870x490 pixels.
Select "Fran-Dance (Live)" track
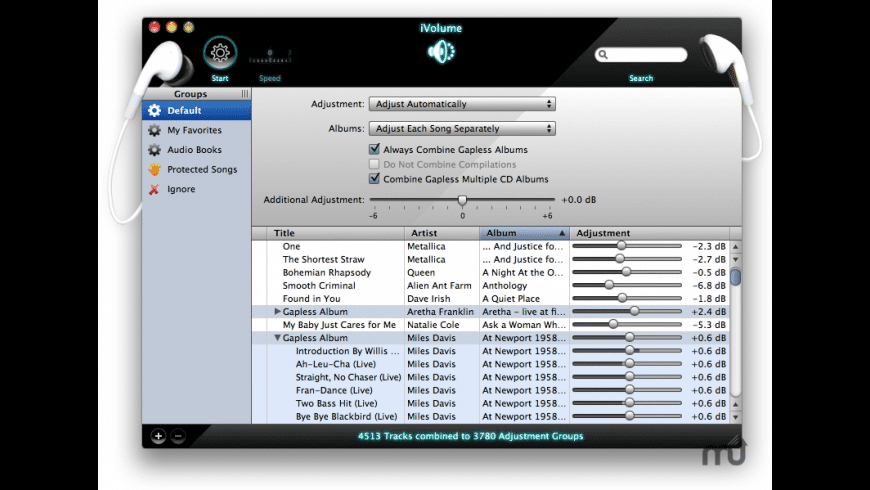point(334,390)
